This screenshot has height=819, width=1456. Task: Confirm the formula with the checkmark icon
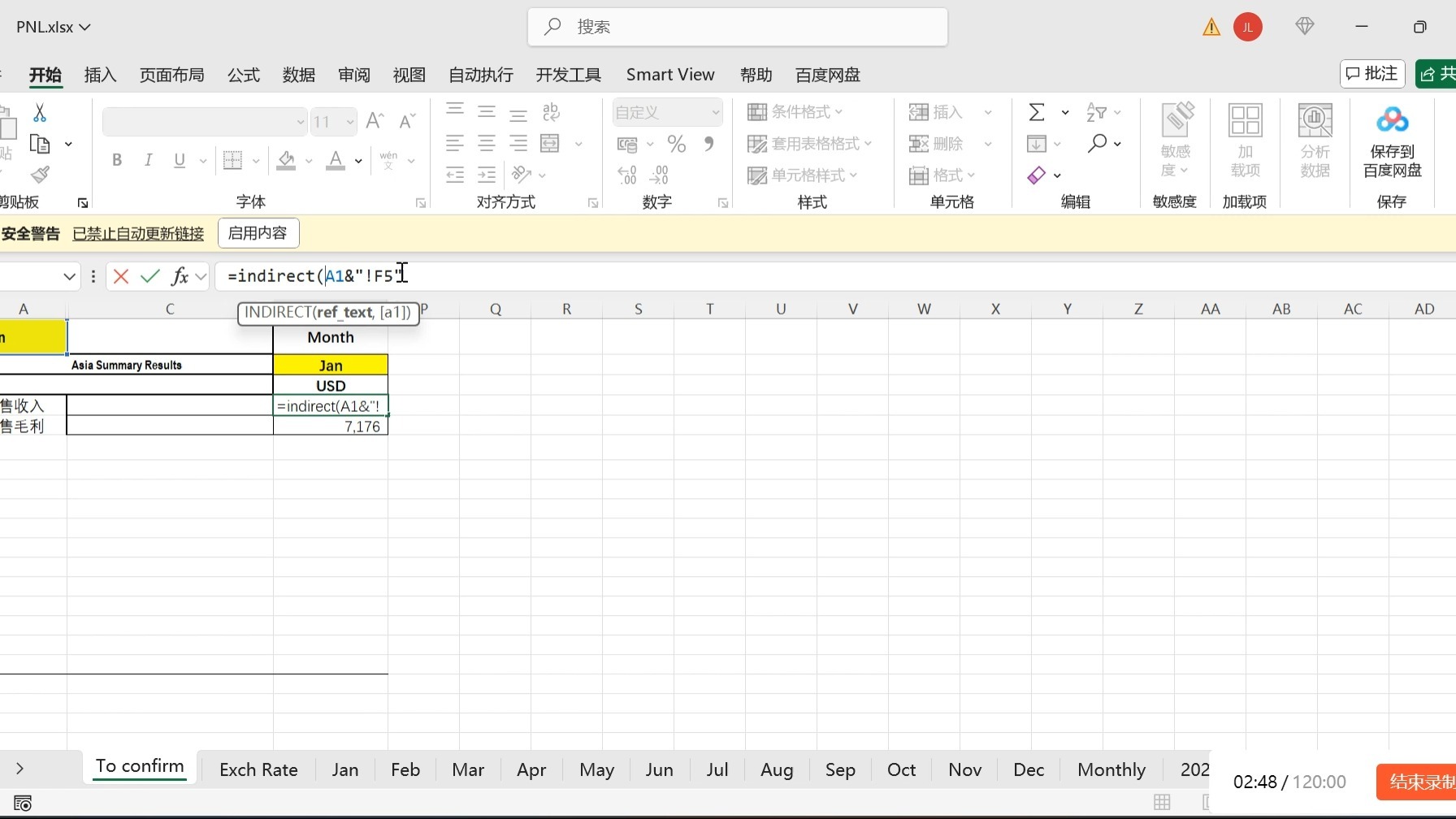tap(149, 276)
